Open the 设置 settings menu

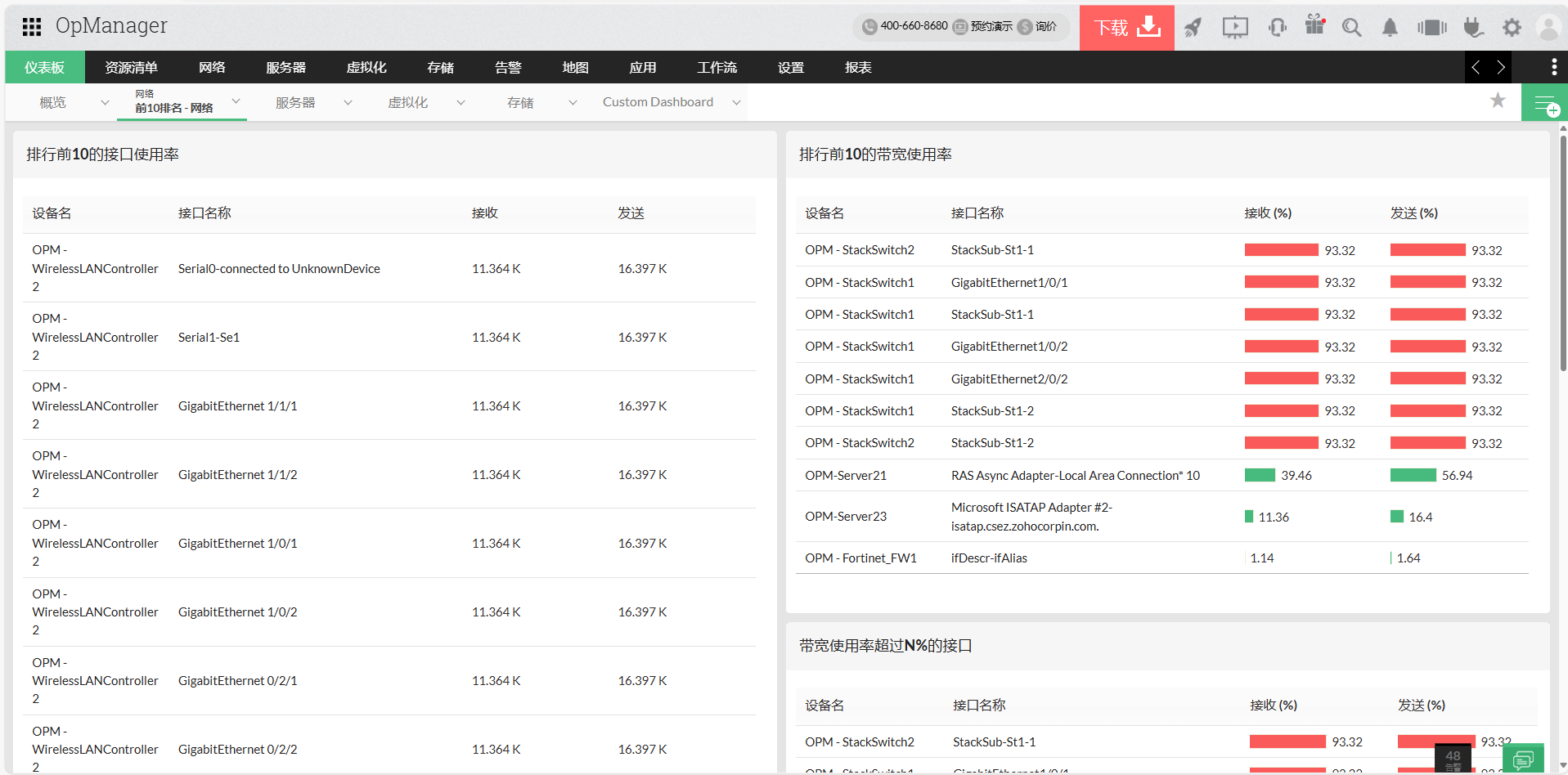(x=790, y=67)
